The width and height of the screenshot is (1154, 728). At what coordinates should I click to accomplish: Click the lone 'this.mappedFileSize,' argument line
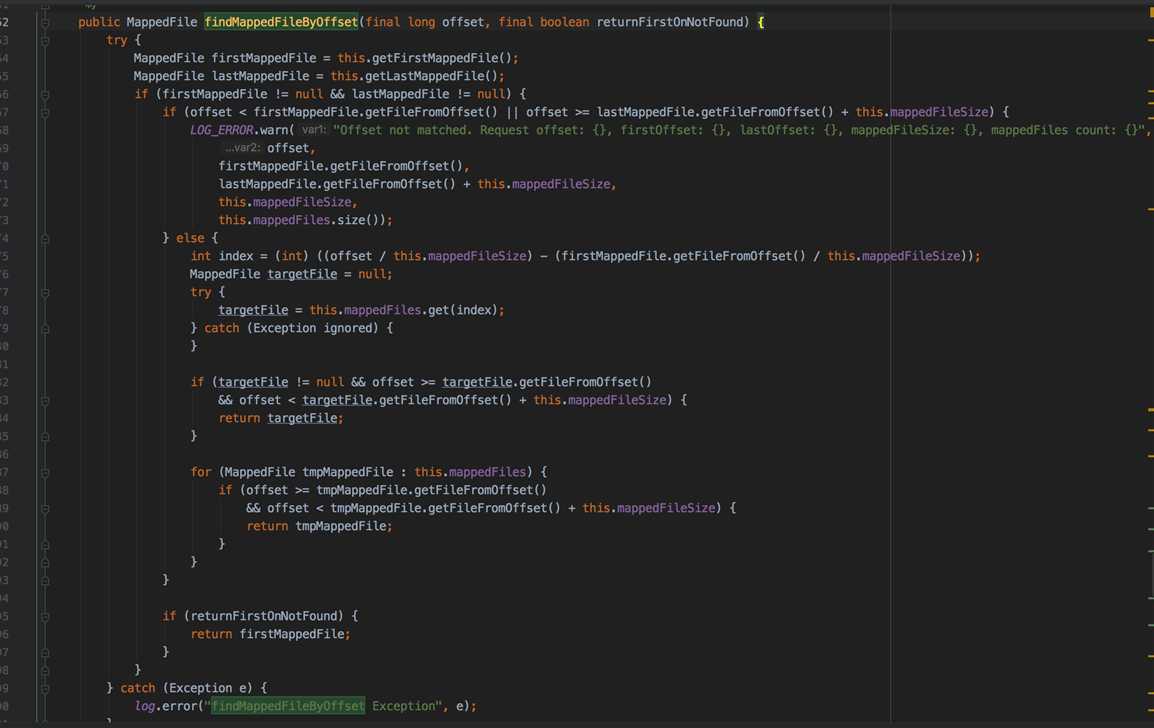287,202
